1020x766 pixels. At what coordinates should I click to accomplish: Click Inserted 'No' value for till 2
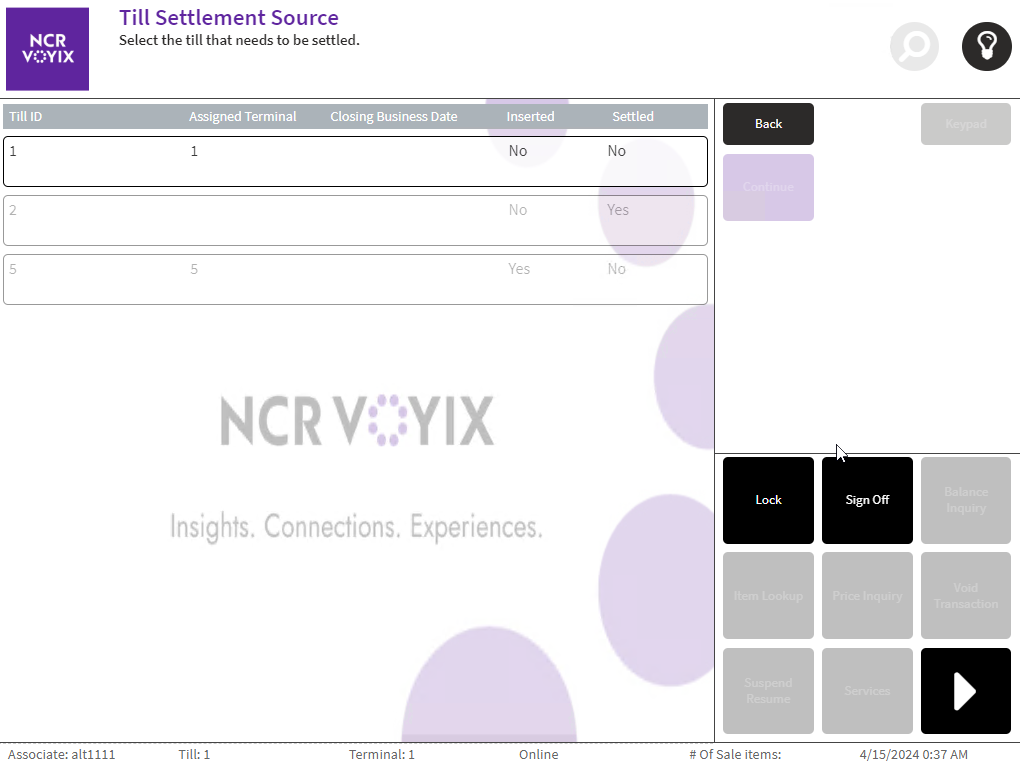pyautogui.click(x=518, y=210)
